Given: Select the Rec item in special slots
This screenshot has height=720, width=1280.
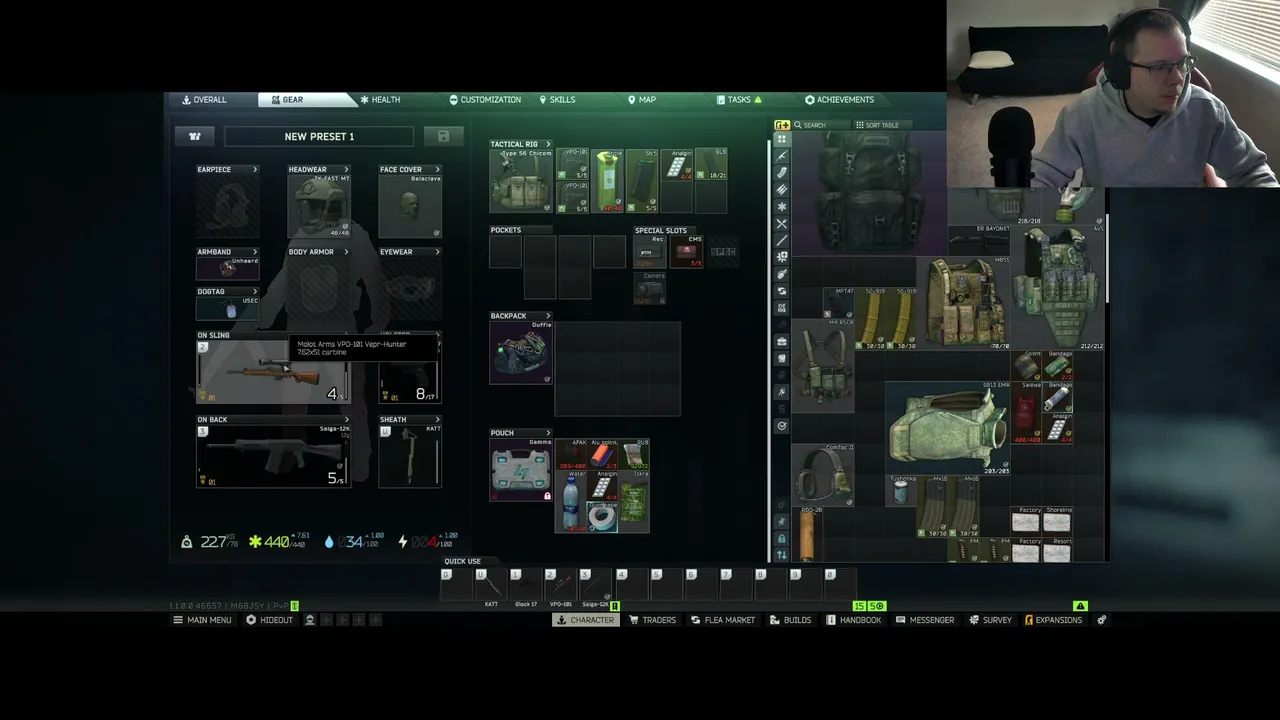Looking at the screenshot, I should click(x=648, y=250).
